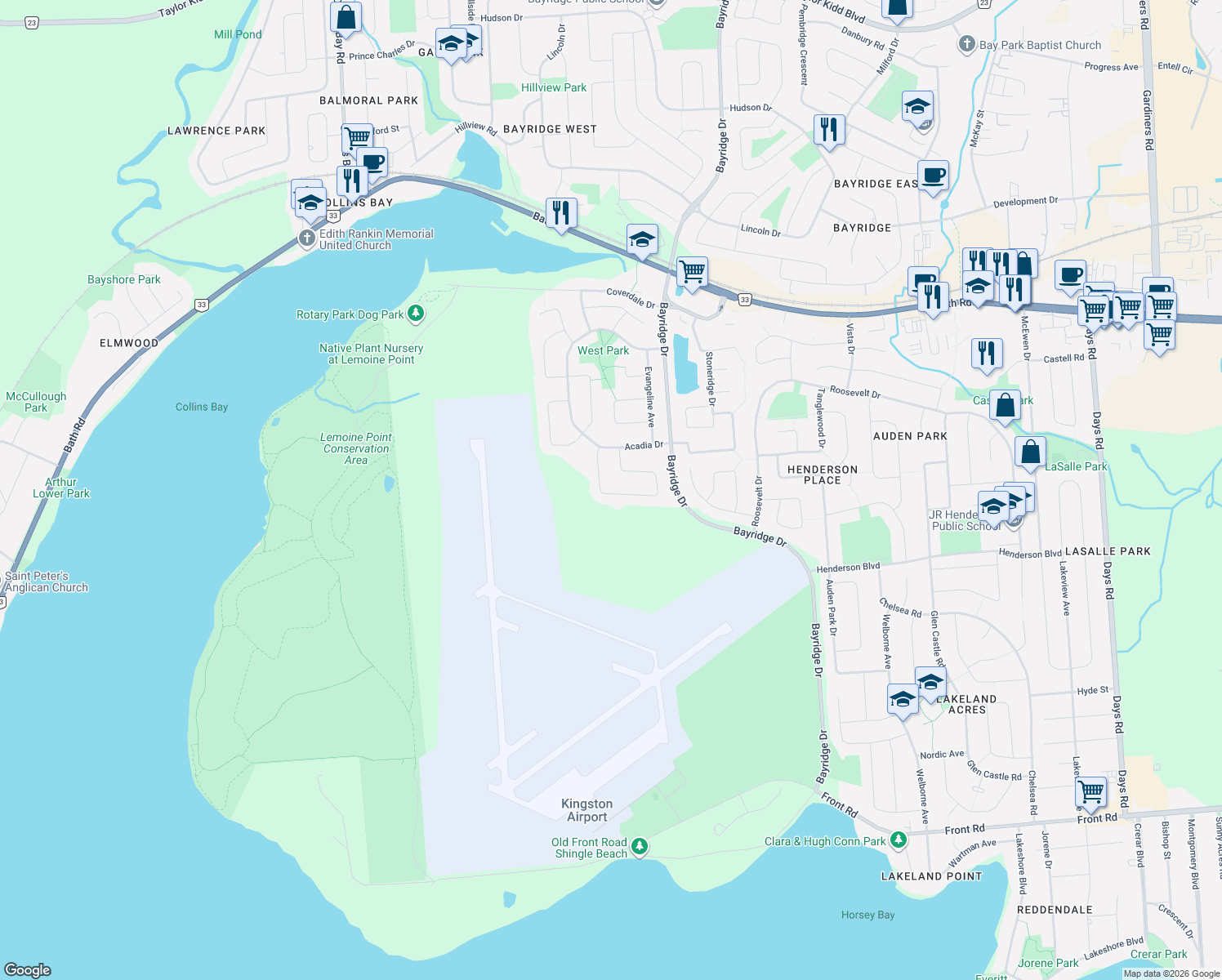
Task: Select the Acadia Dr street label
Action: pos(644,446)
